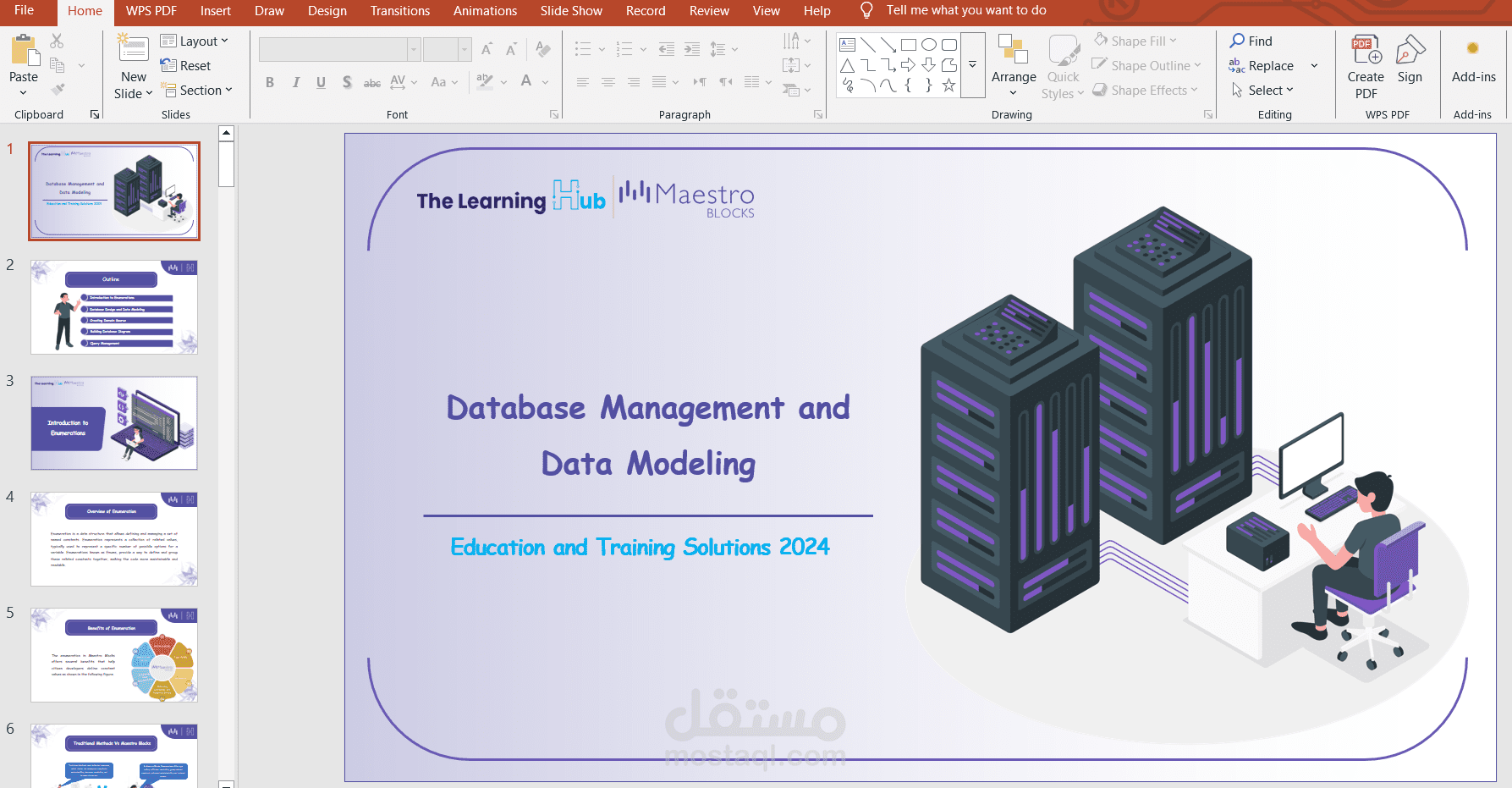Click the Sign icon
The image size is (1512, 788).
point(1410,51)
